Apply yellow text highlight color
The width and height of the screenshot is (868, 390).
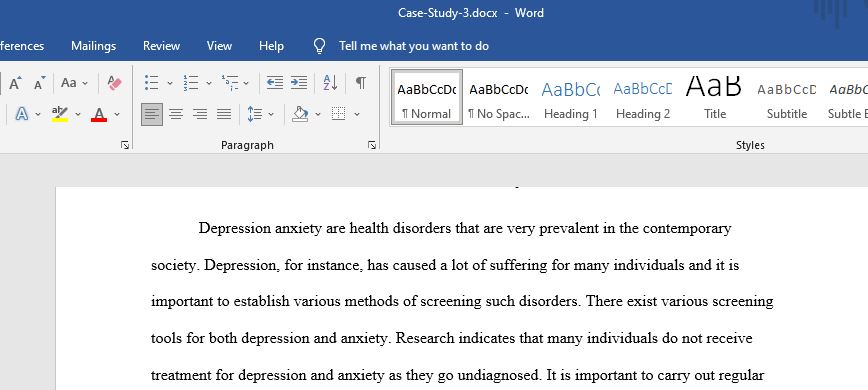point(60,114)
